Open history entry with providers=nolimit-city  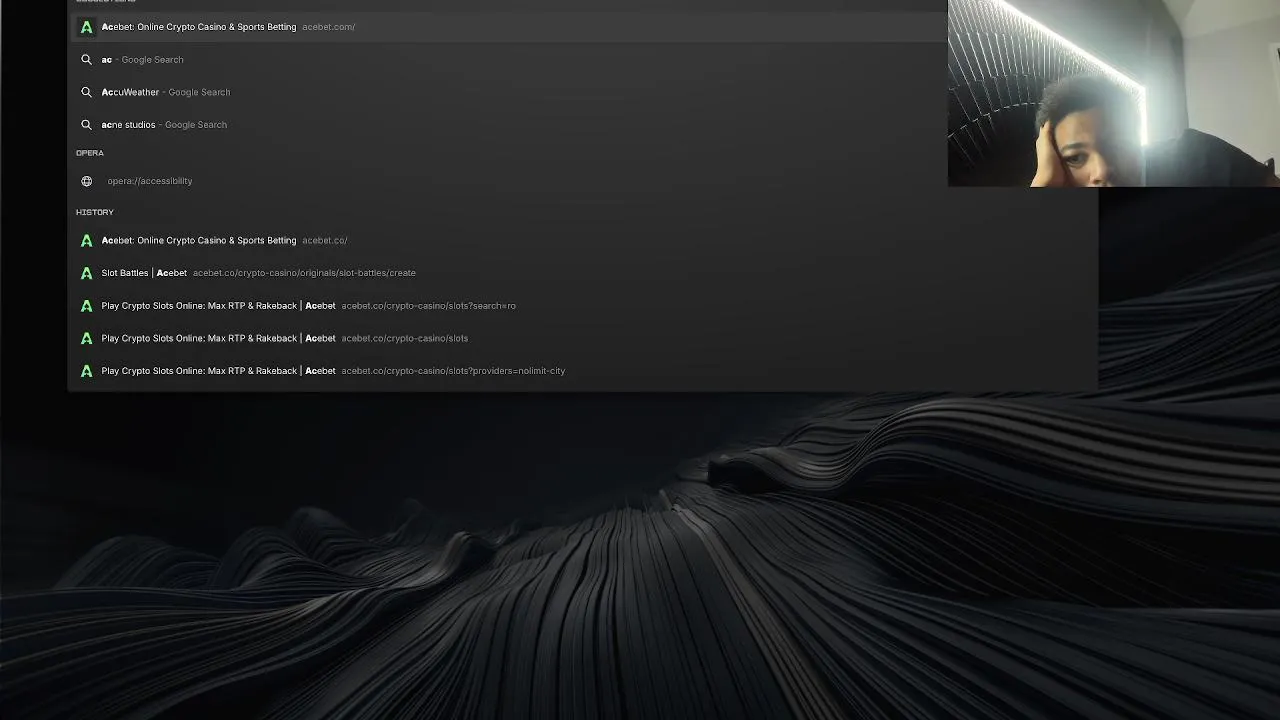pos(583,370)
